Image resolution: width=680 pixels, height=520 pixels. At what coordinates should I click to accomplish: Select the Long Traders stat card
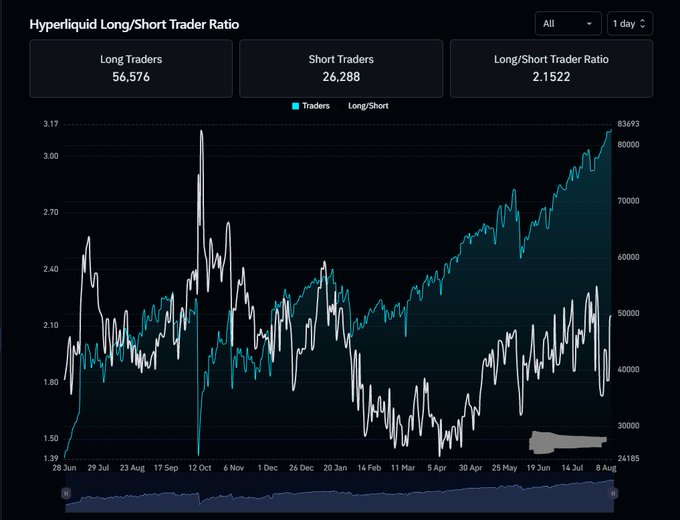(x=131, y=69)
